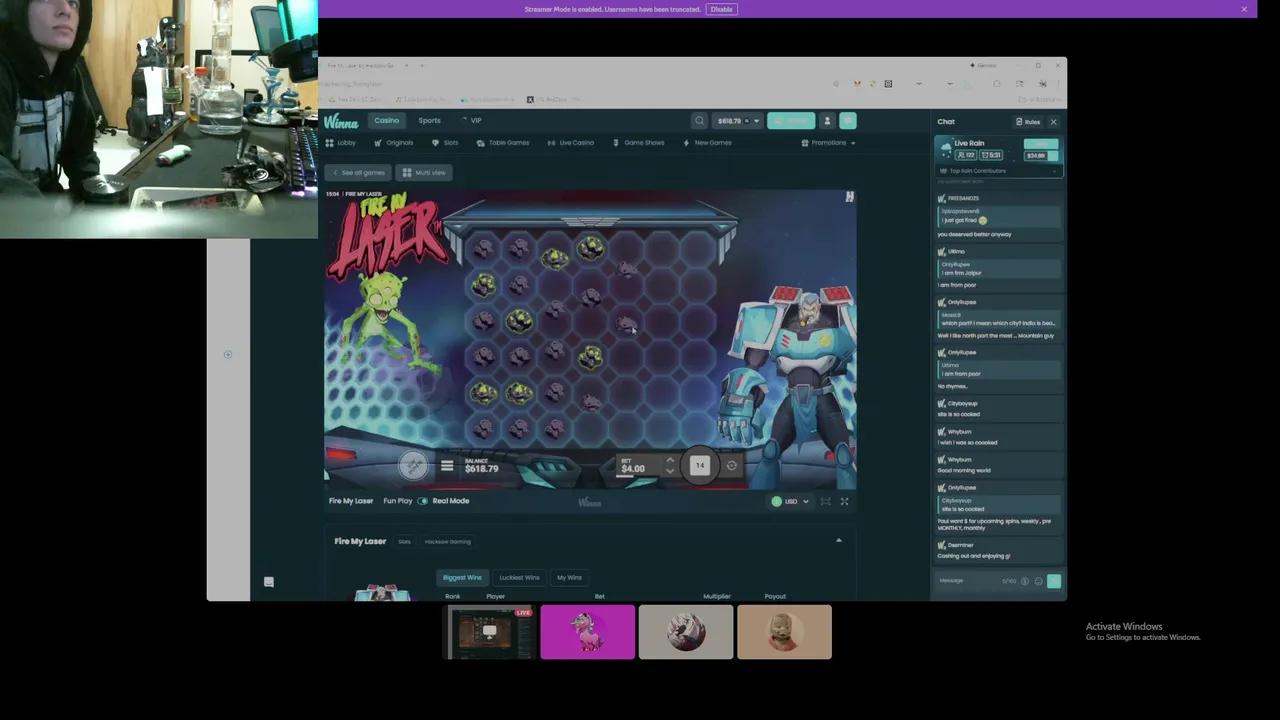Disable Streamer Mode
This screenshot has width=1280, height=720.
721,9
